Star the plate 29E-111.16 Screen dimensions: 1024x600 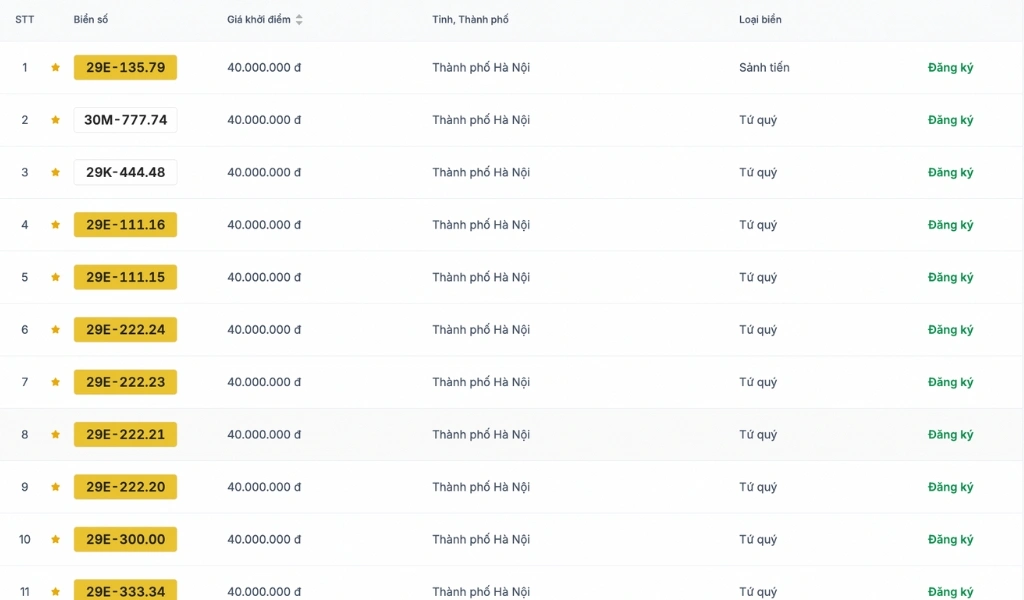point(56,225)
